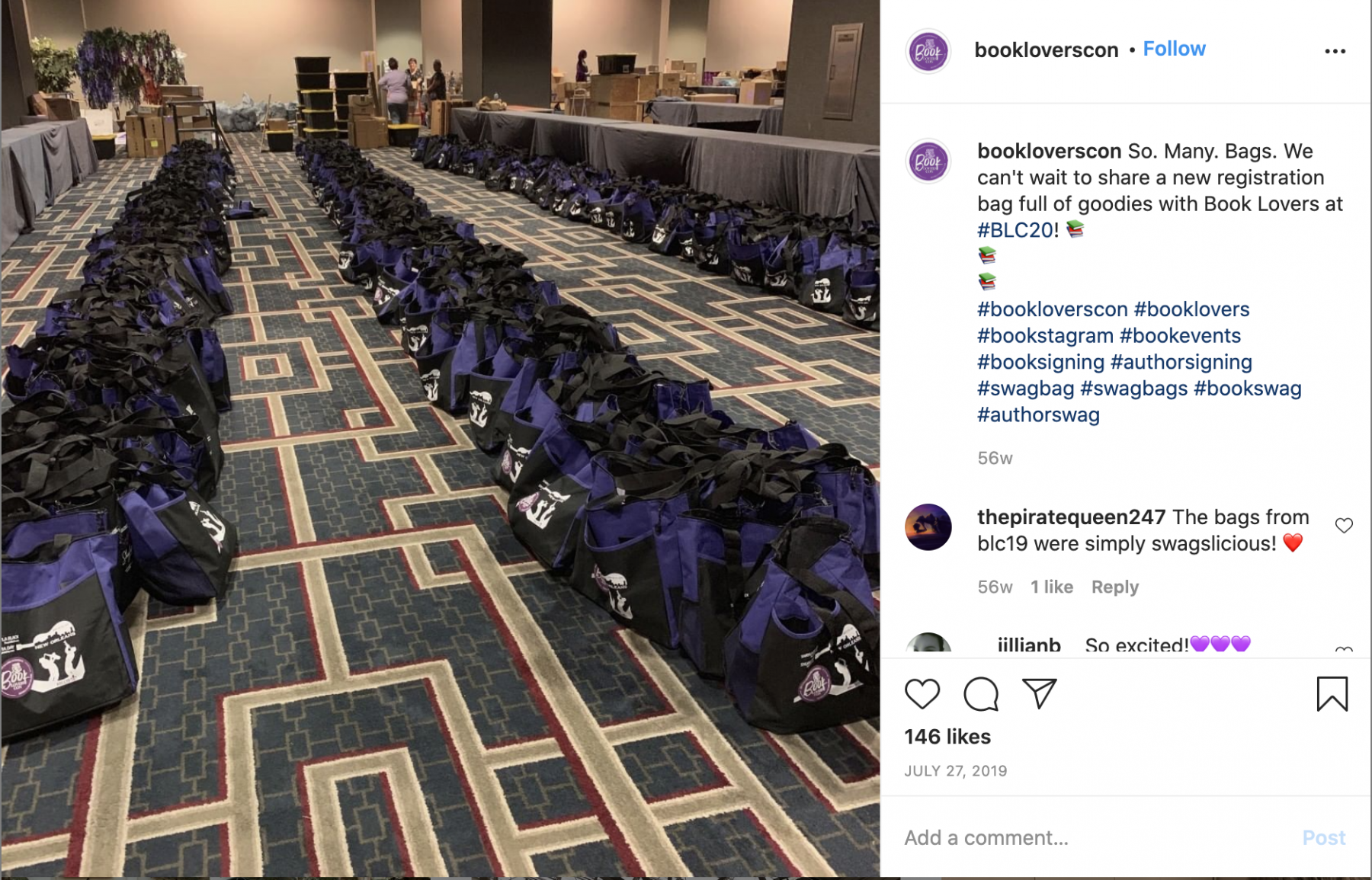Open the #bookstagram hashtag link
This screenshot has height=880, width=1372.
[x=1045, y=335]
